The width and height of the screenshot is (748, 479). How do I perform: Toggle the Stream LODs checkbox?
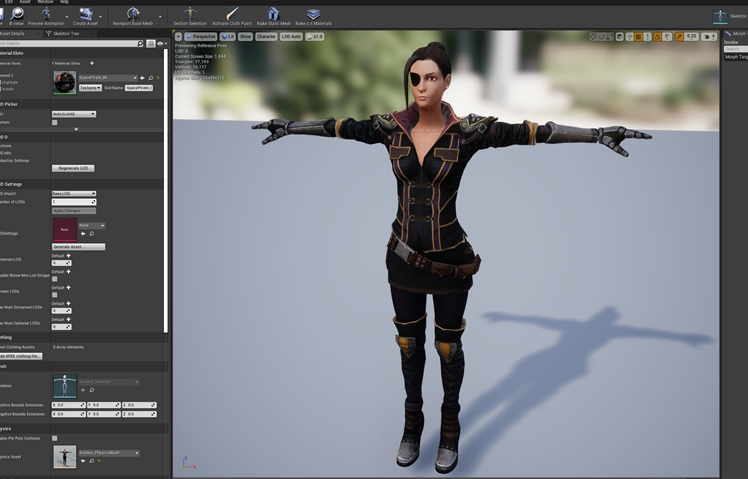coord(54,295)
